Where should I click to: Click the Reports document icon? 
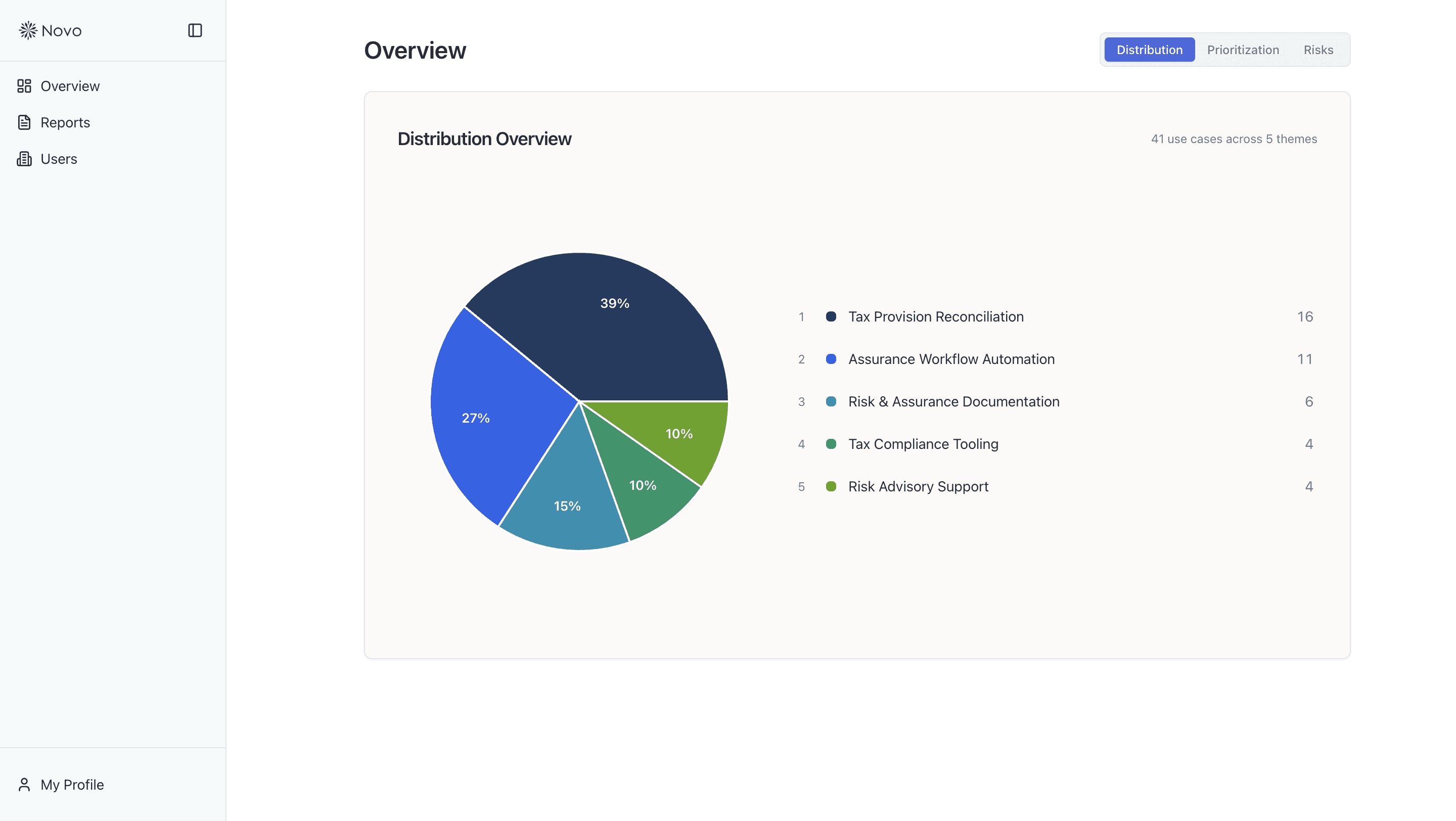[x=24, y=123]
